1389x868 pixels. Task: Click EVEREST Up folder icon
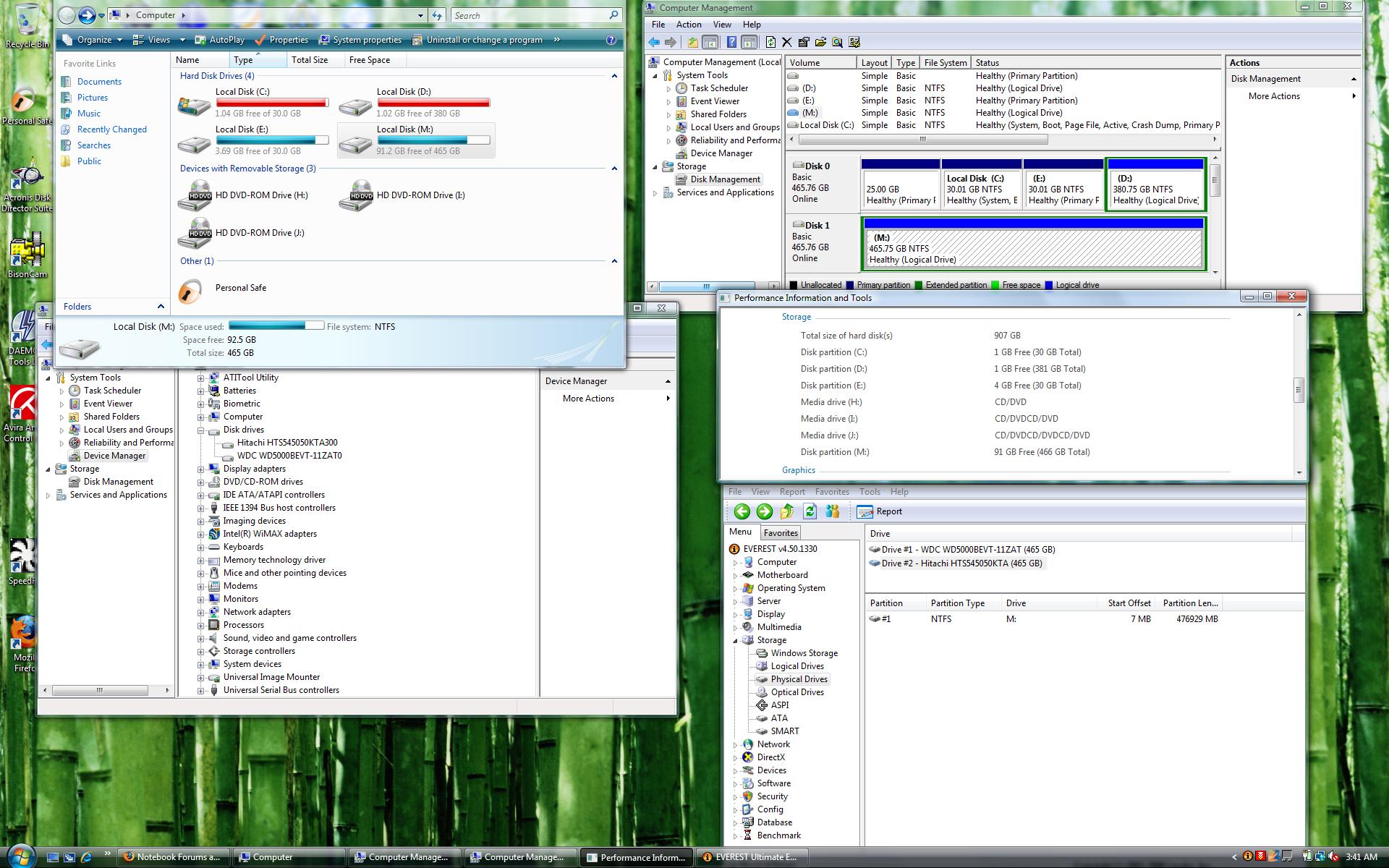click(787, 511)
